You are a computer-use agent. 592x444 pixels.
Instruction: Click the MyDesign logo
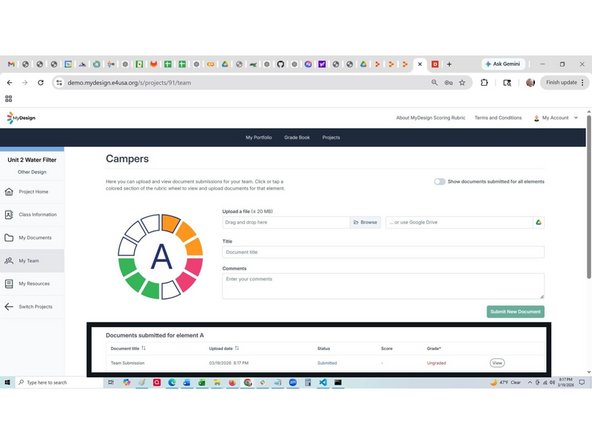[21, 118]
